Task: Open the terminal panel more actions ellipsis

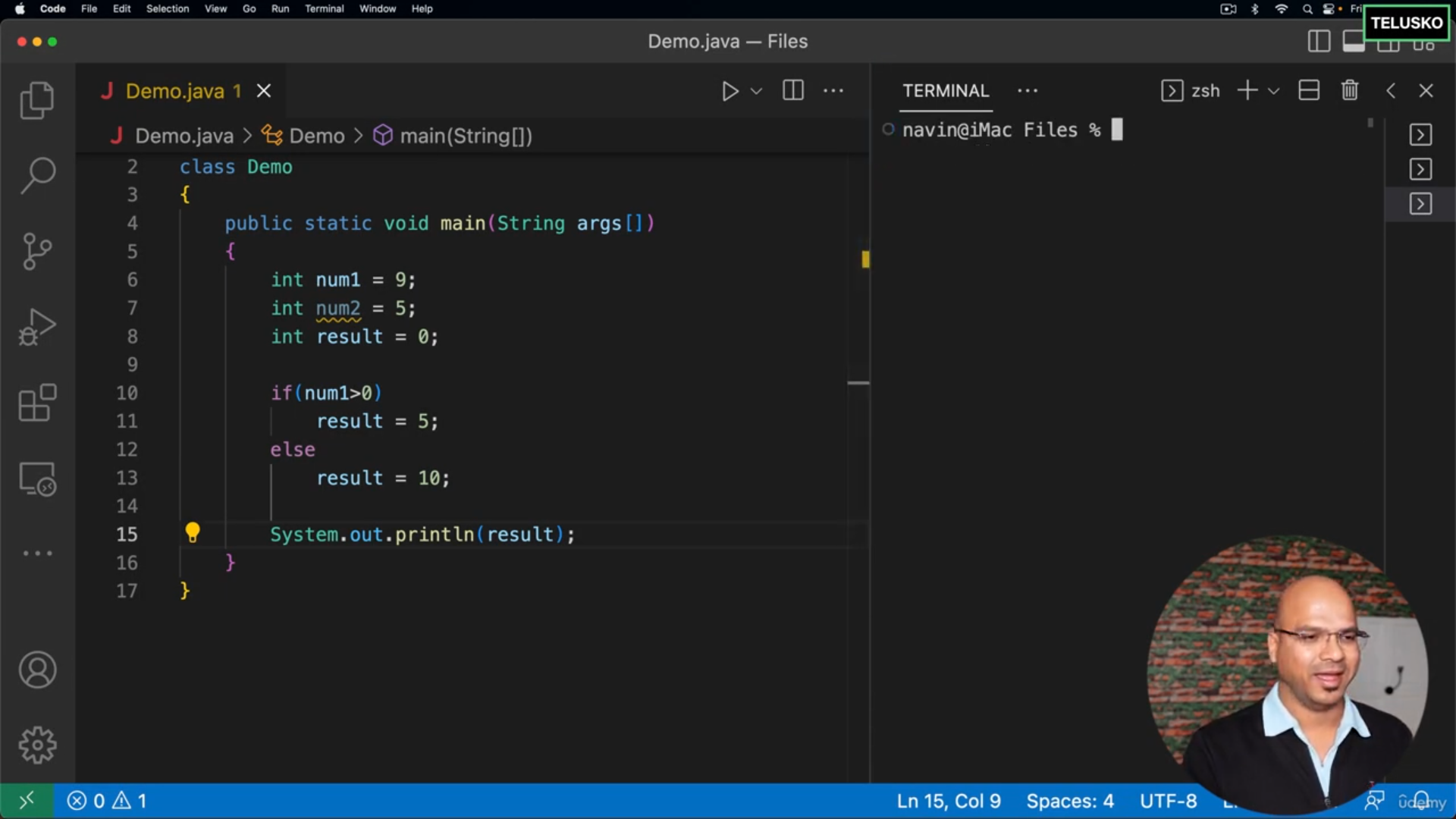Action: [1028, 91]
